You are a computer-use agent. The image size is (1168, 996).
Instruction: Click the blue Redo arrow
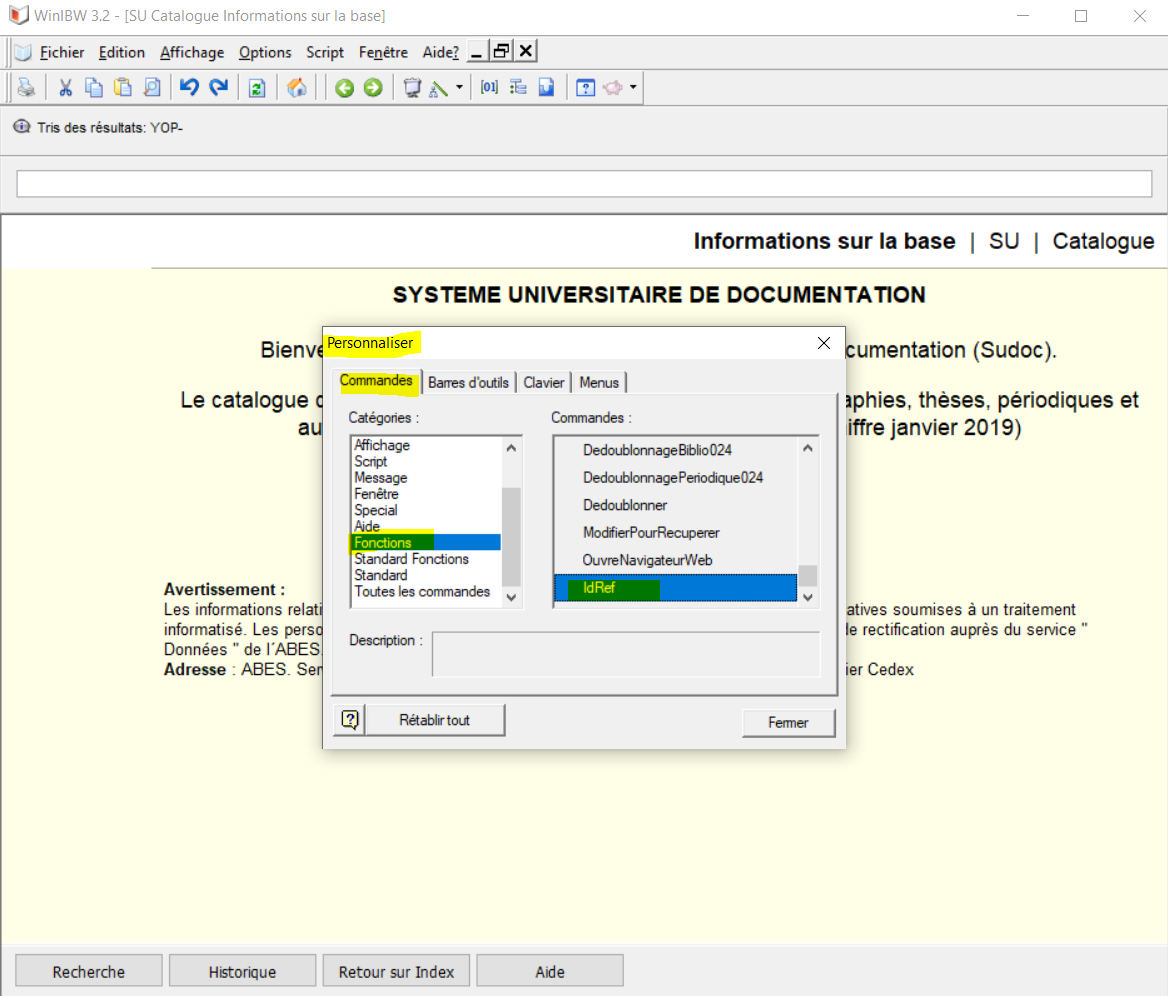218,88
